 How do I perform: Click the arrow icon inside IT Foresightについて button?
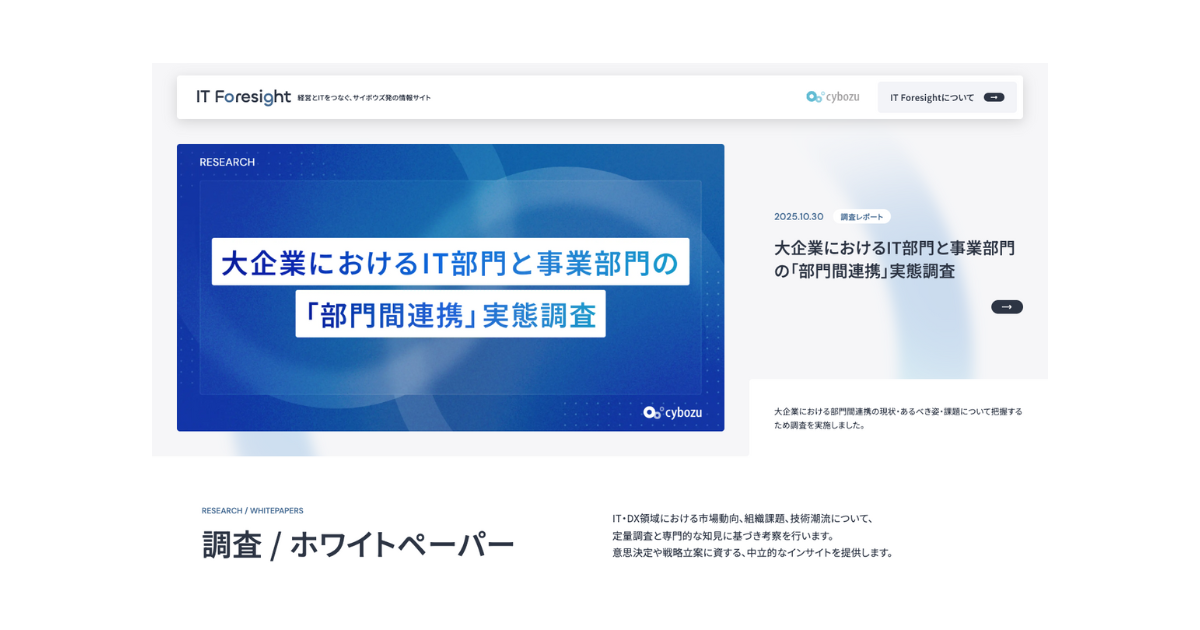(993, 96)
